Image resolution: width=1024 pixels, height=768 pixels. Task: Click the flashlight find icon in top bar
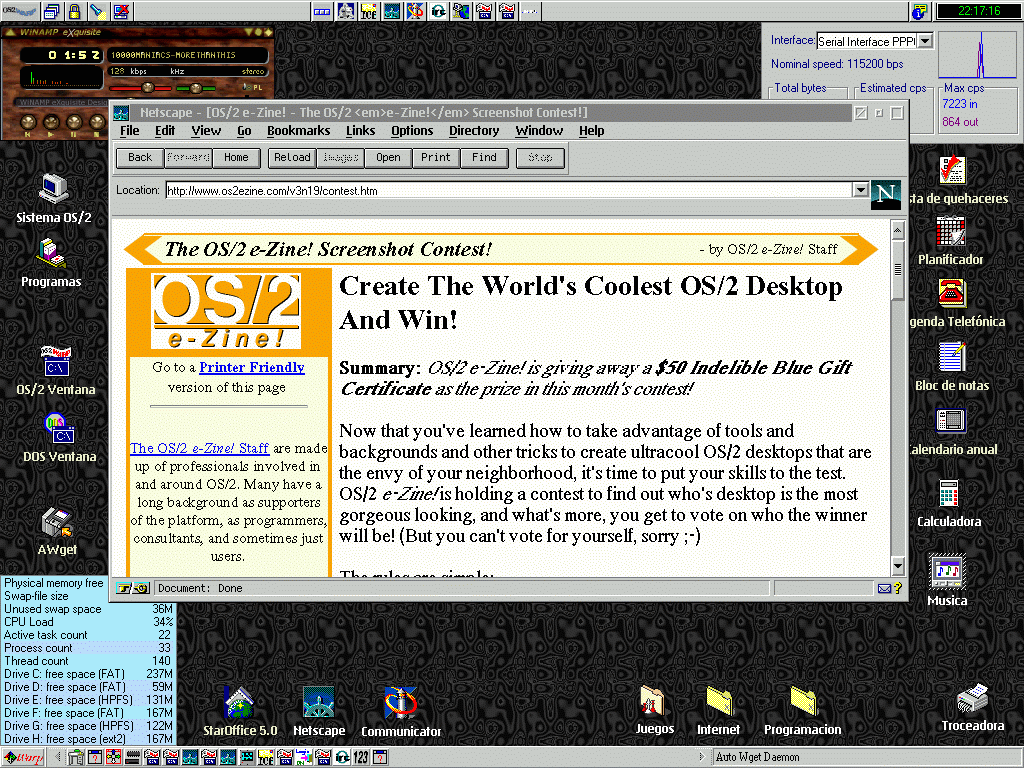point(98,11)
